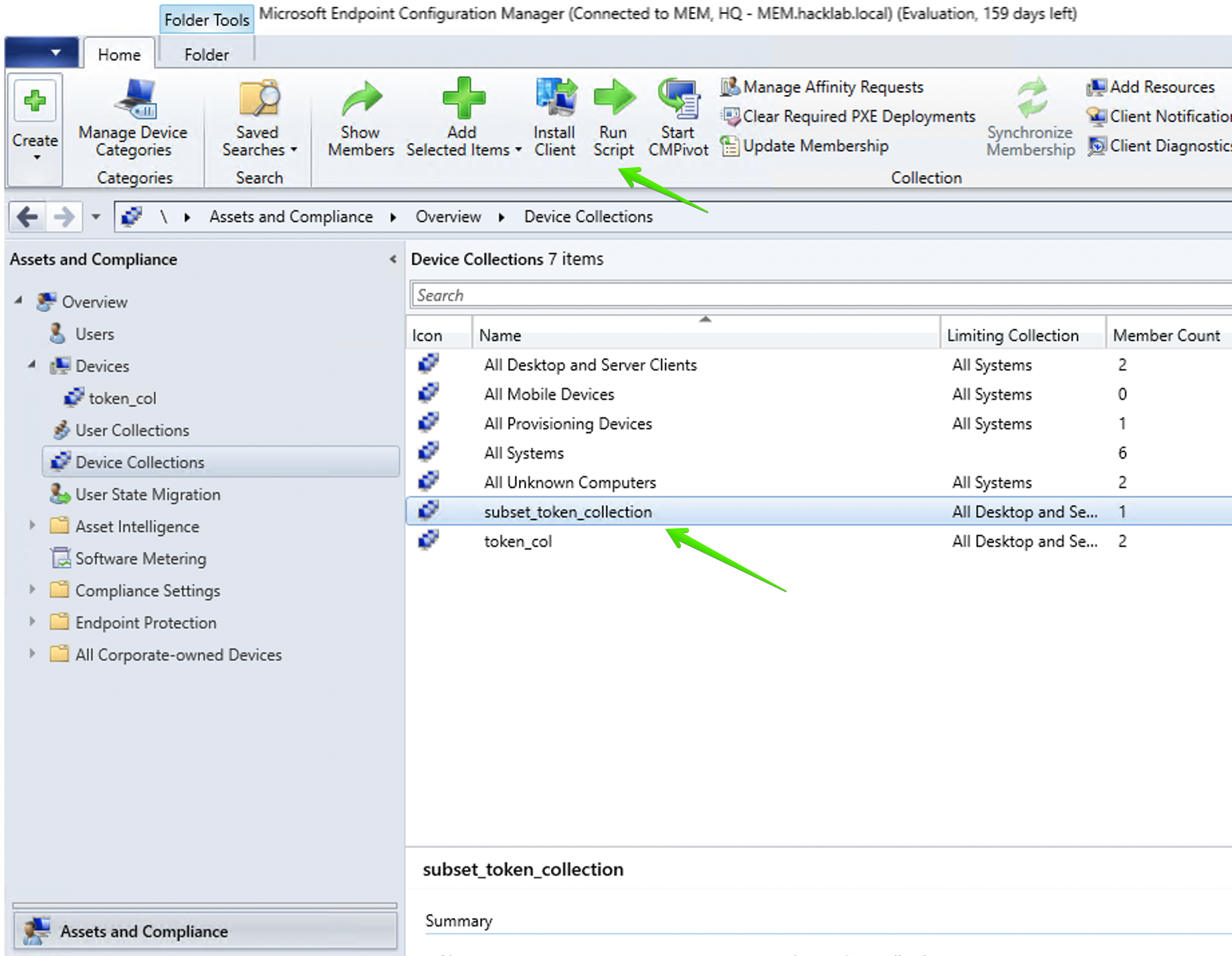This screenshot has width=1232, height=956.
Task: Open Manage Device Categories
Action: tap(133, 119)
